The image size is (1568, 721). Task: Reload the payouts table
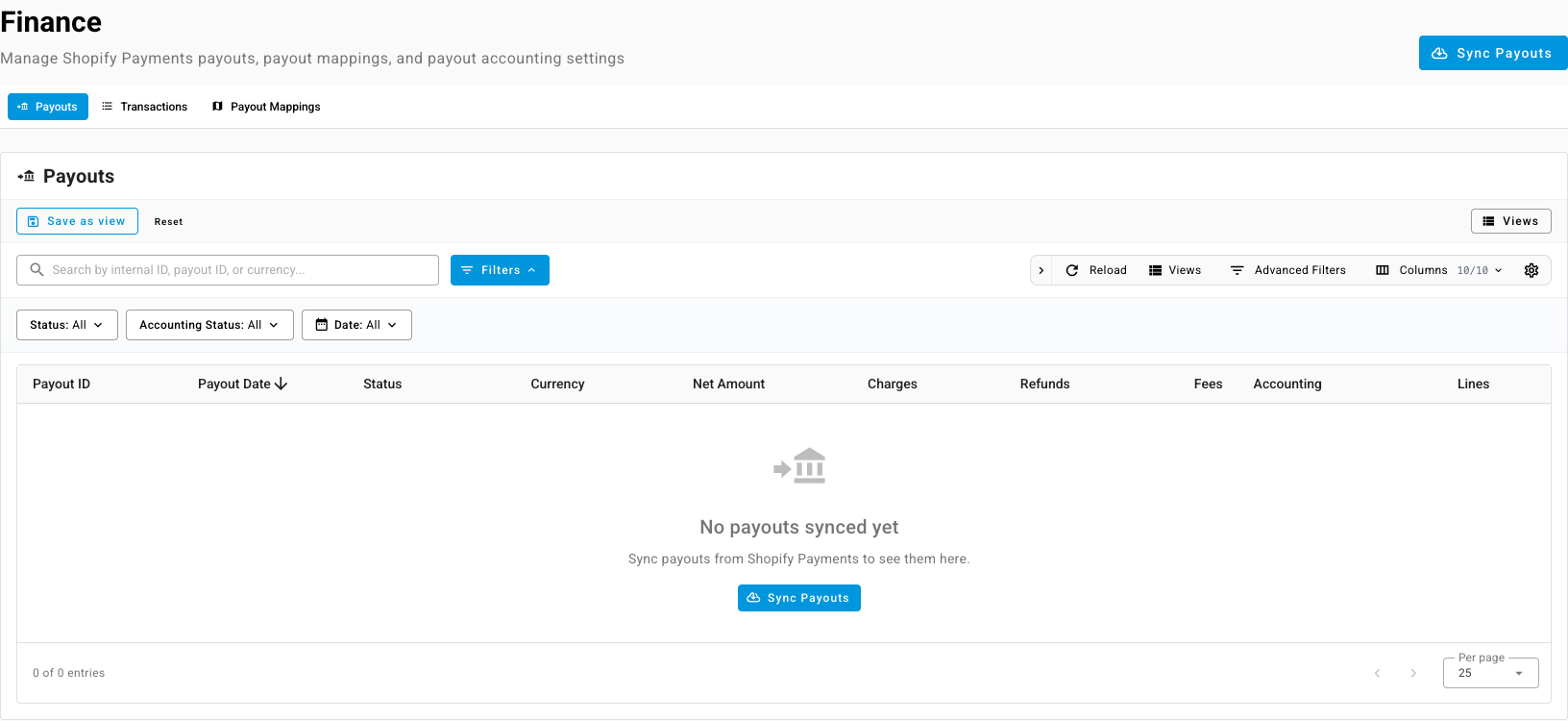[1096, 270]
